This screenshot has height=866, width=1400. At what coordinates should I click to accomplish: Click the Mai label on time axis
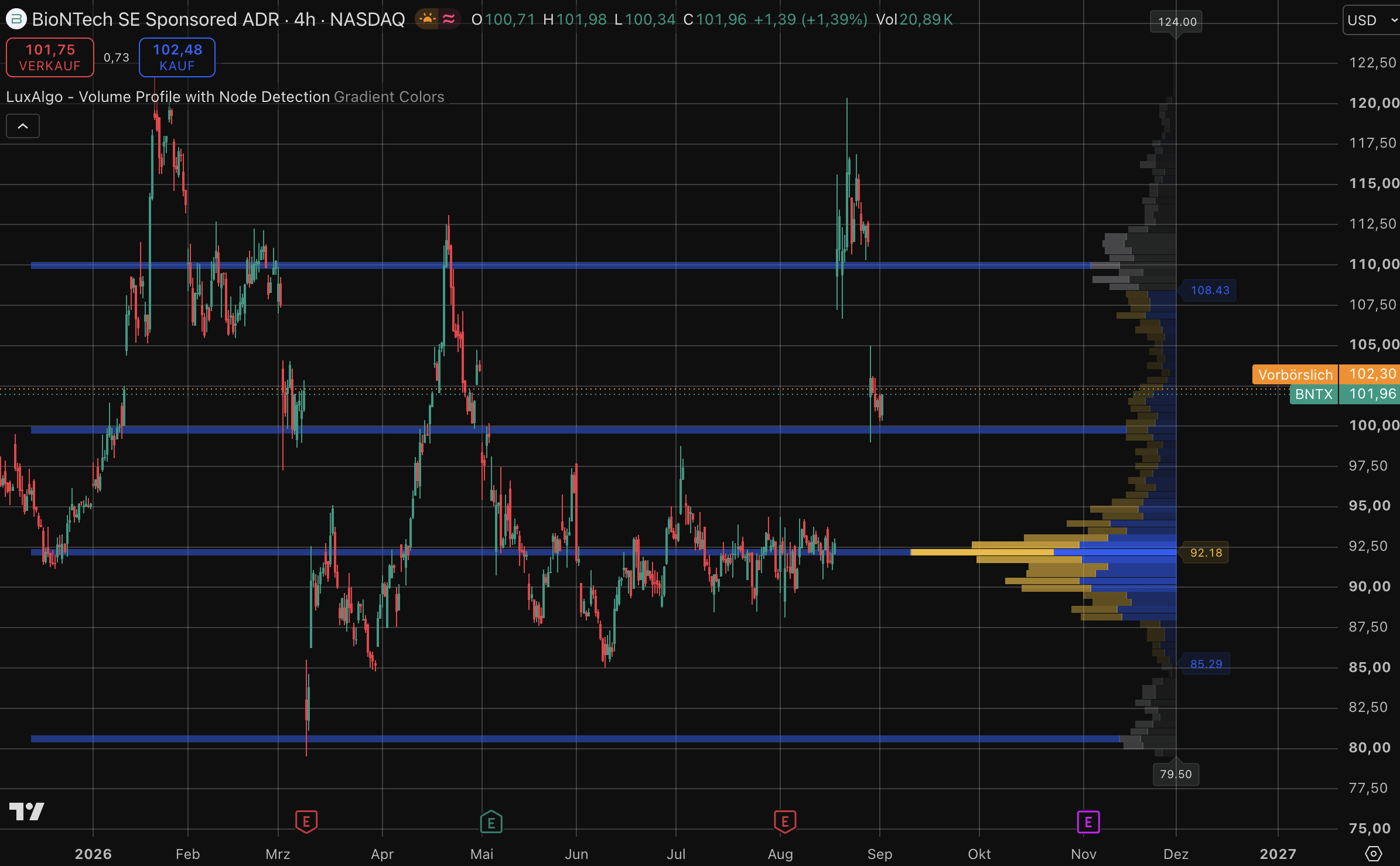[482, 854]
